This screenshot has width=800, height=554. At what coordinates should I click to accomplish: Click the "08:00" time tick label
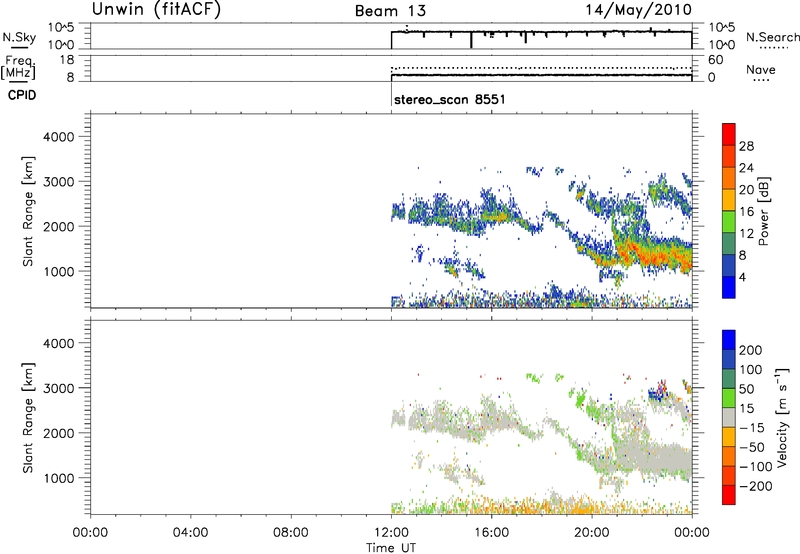291,533
